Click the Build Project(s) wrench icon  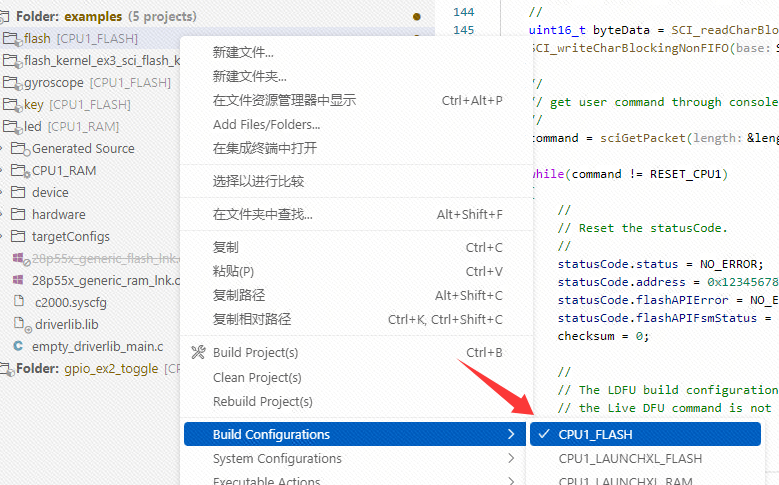click(198, 352)
